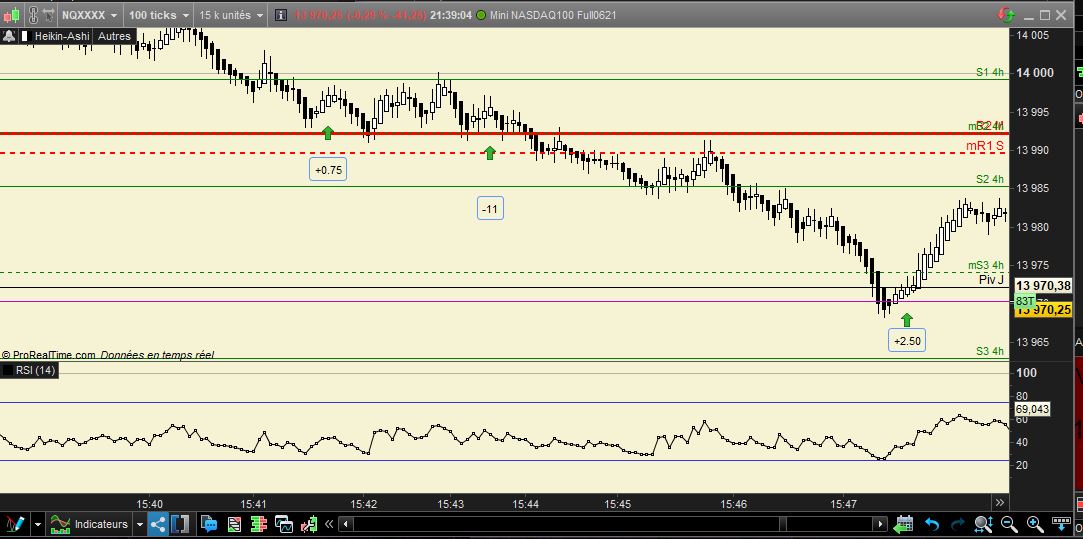Open the 15 k unités history dropdown
Screen dimensions: 1083x539
[x=231, y=15]
